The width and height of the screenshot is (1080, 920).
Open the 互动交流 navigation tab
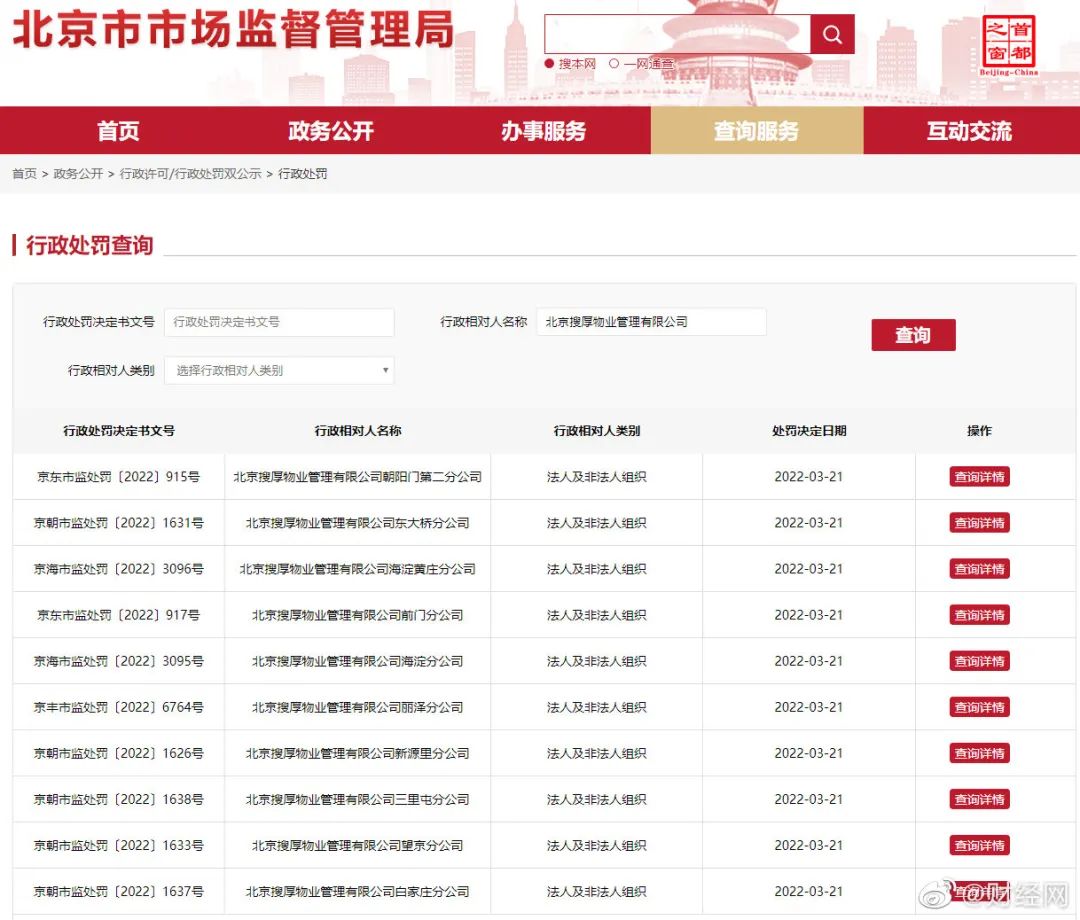coord(968,129)
